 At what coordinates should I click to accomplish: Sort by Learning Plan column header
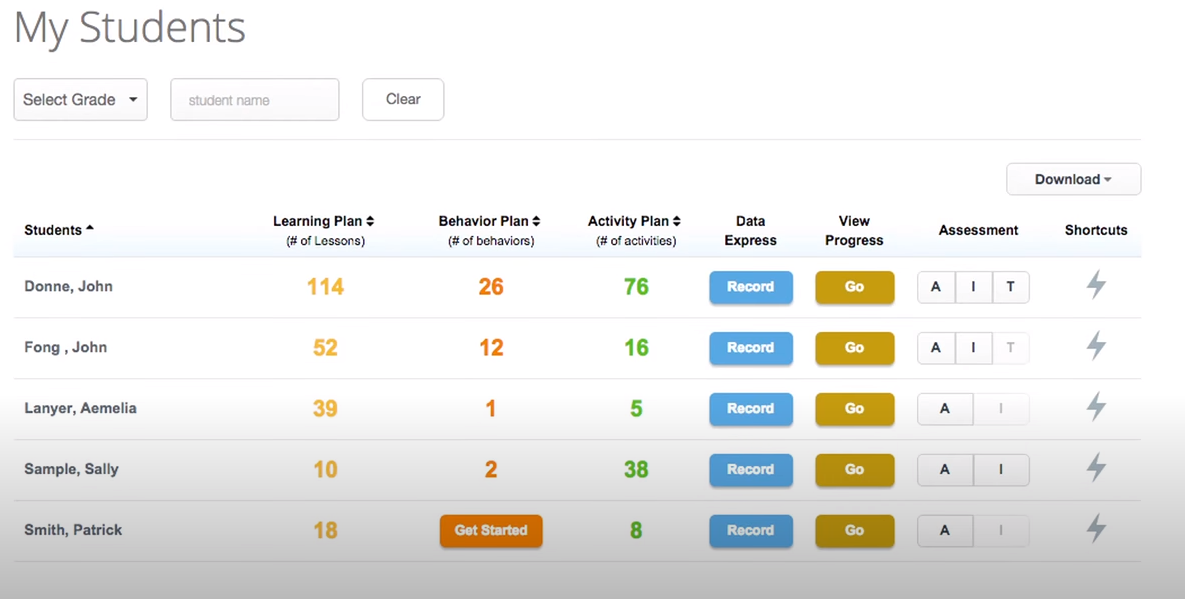(323, 221)
